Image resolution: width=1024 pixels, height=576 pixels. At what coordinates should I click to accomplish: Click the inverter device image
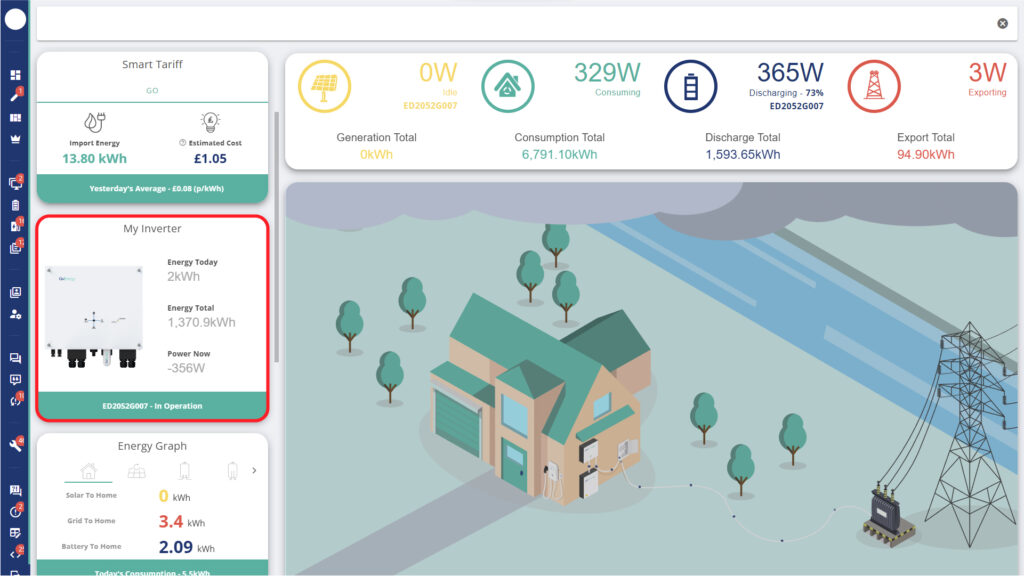click(93, 315)
